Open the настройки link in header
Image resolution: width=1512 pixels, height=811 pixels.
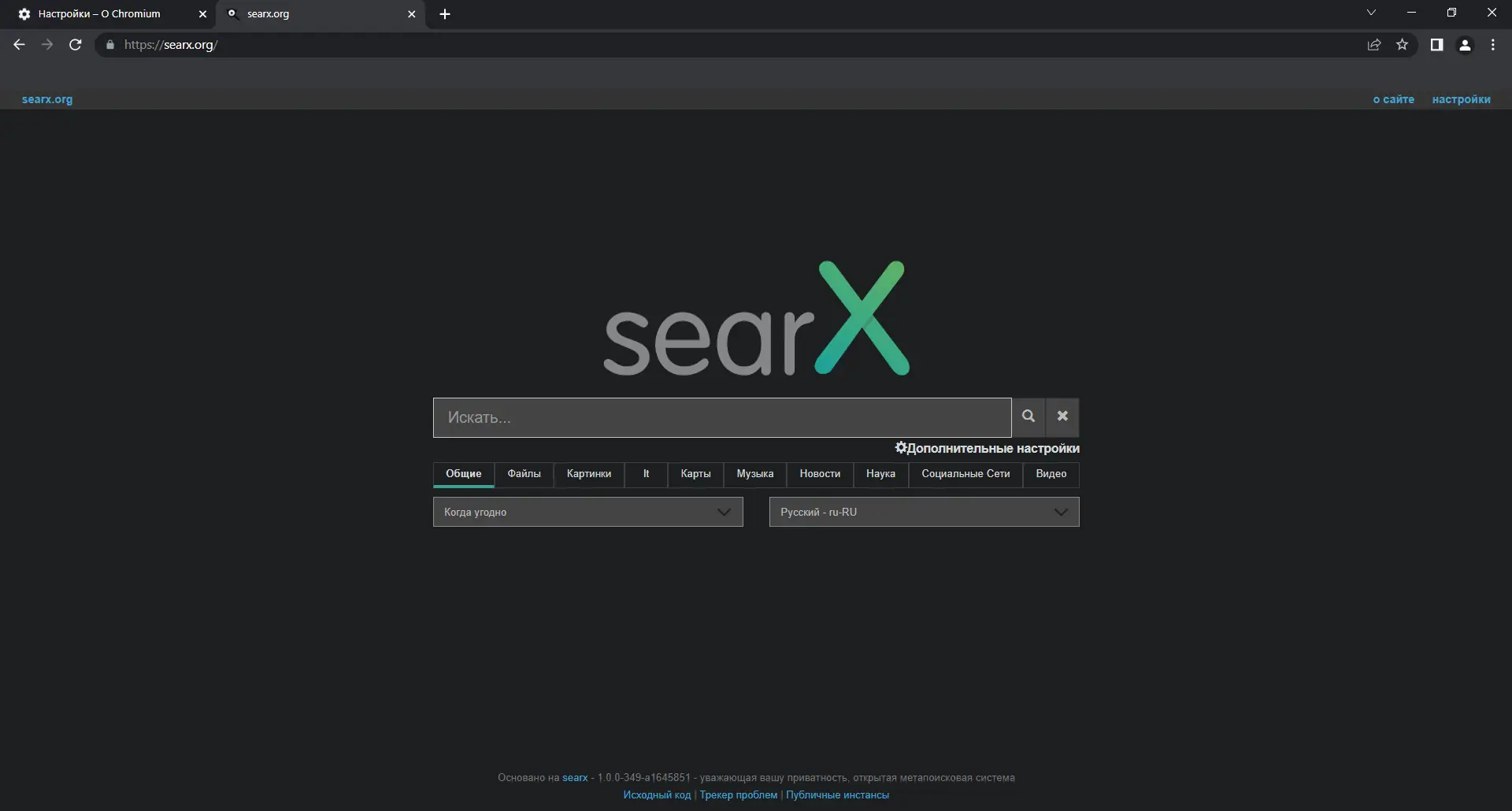click(x=1462, y=99)
